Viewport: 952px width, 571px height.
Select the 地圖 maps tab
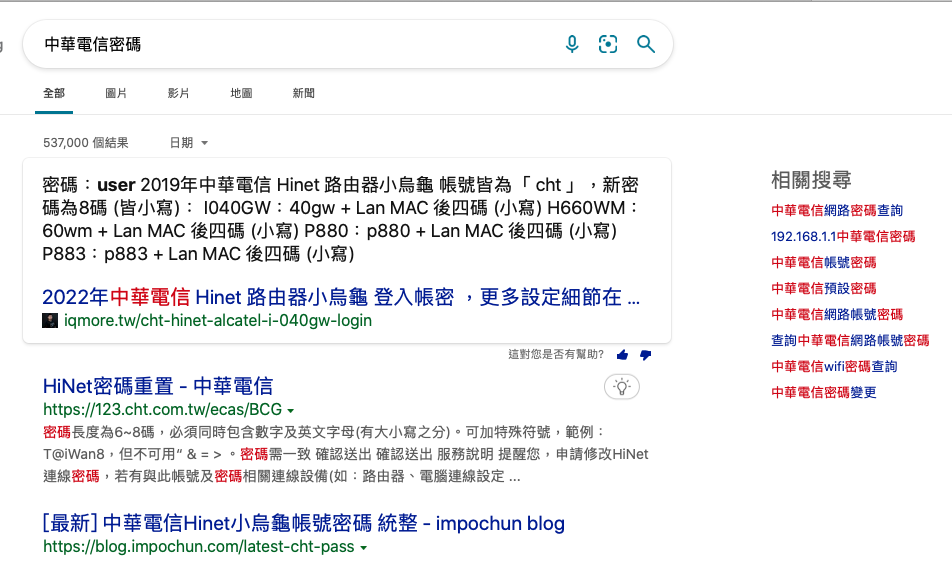point(241,93)
